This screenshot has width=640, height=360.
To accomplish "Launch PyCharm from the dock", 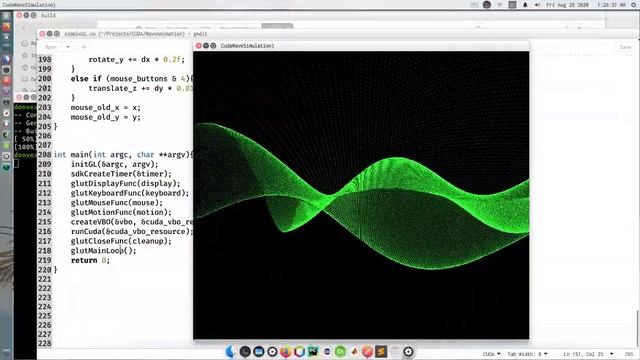I will [x=313, y=351].
